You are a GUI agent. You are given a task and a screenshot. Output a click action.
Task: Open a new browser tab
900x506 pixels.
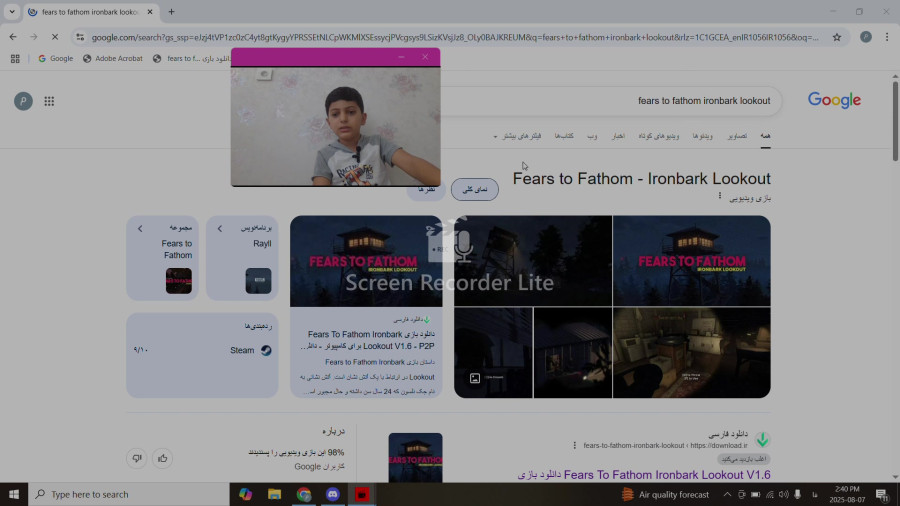(171, 11)
